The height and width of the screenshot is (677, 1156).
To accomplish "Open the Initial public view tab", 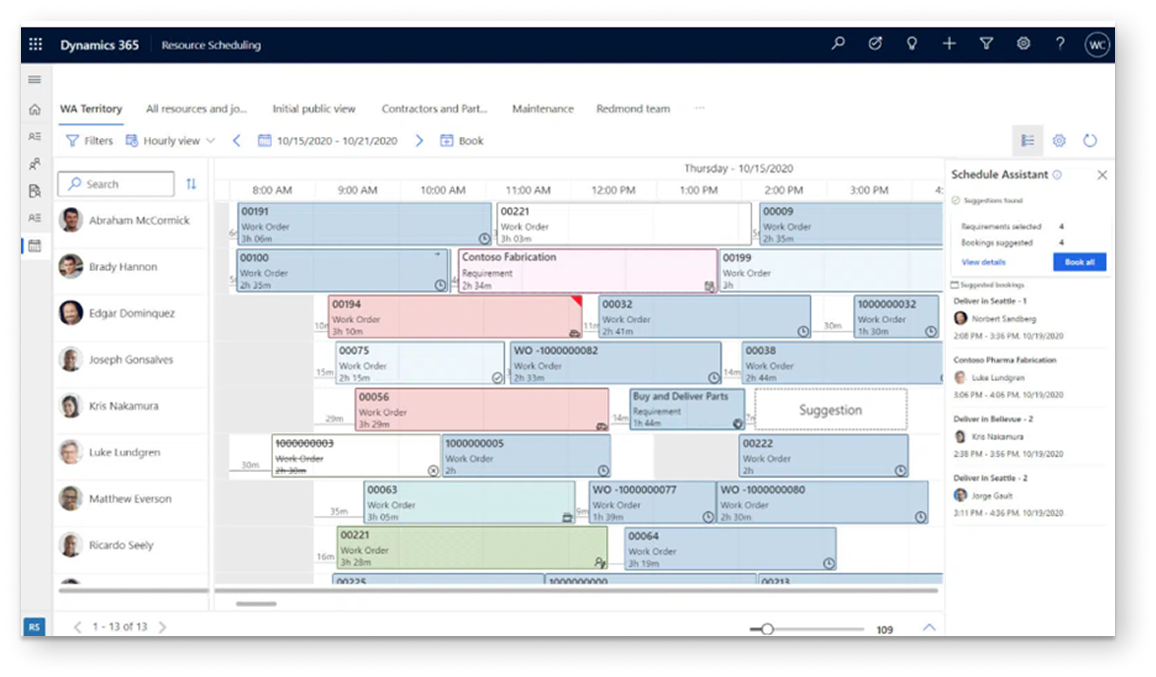I will tap(314, 108).
